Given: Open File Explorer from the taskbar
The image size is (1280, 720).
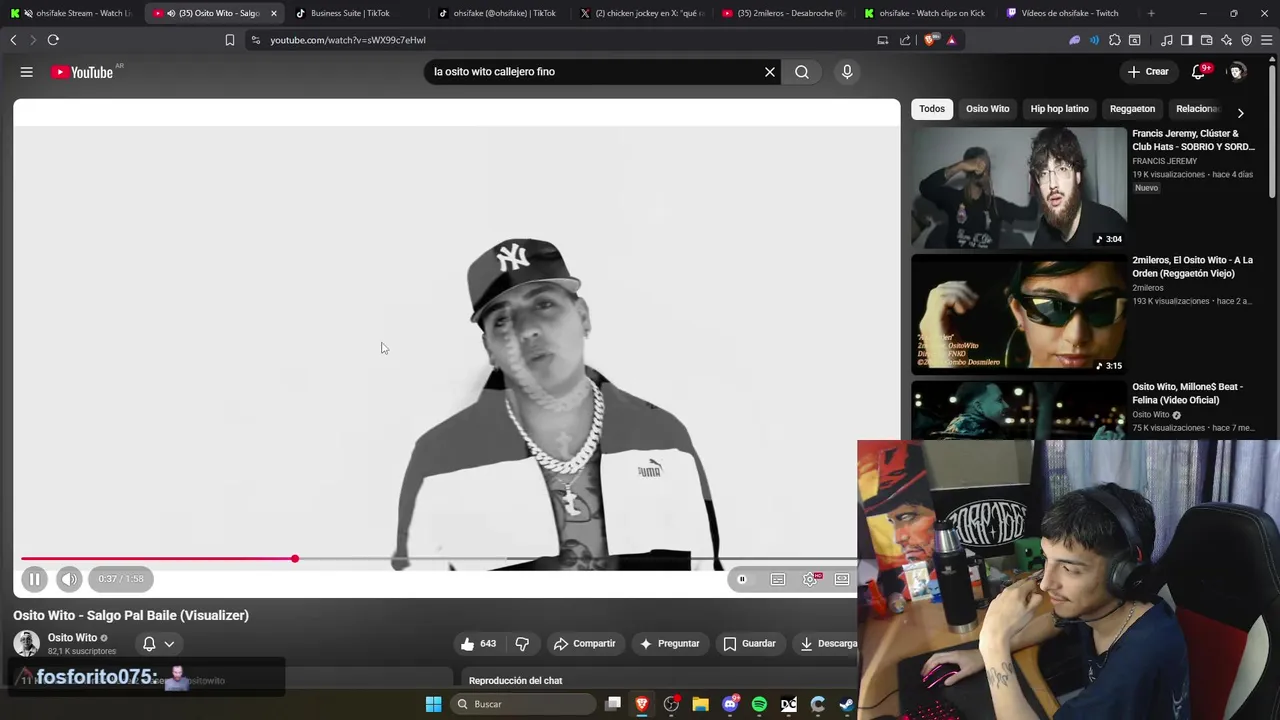Looking at the screenshot, I should tap(700, 704).
